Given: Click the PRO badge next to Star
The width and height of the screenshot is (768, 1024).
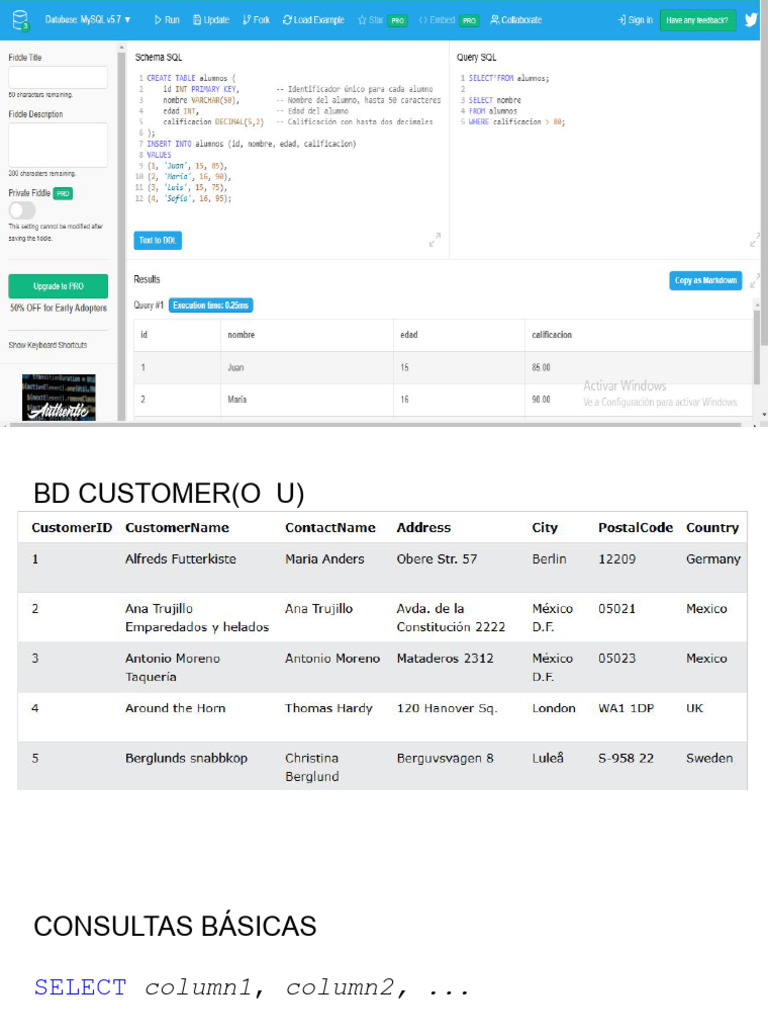Looking at the screenshot, I should pos(397,20).
